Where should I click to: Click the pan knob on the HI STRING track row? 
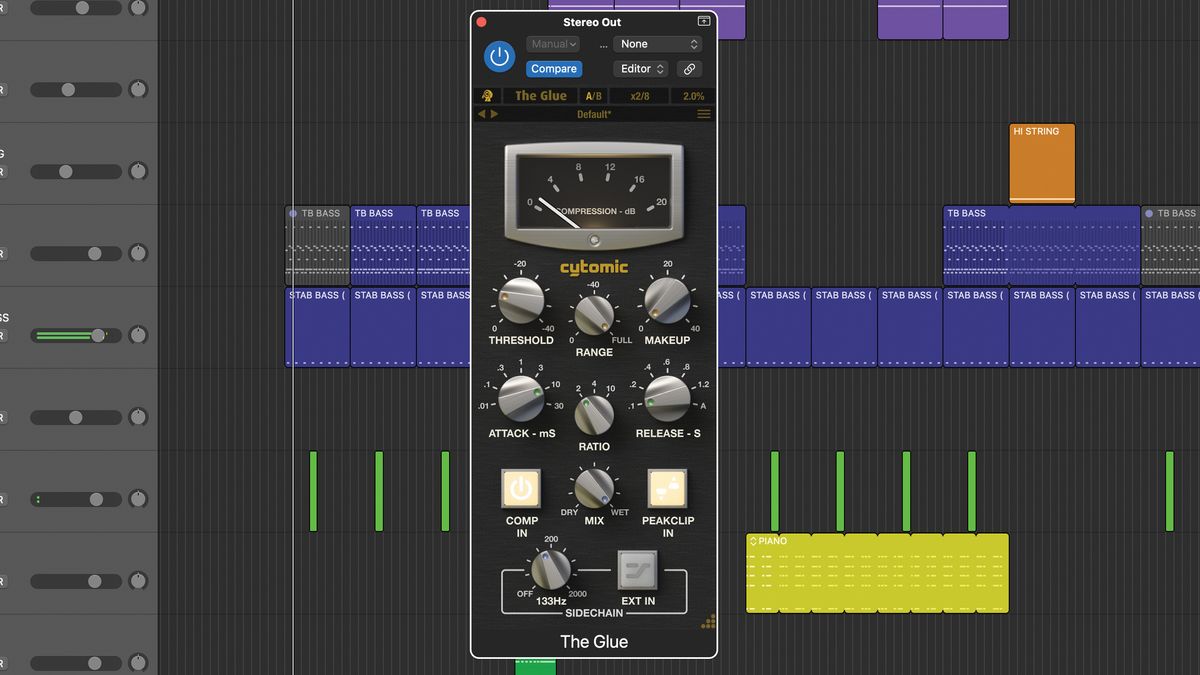click(x=138, y=171)
